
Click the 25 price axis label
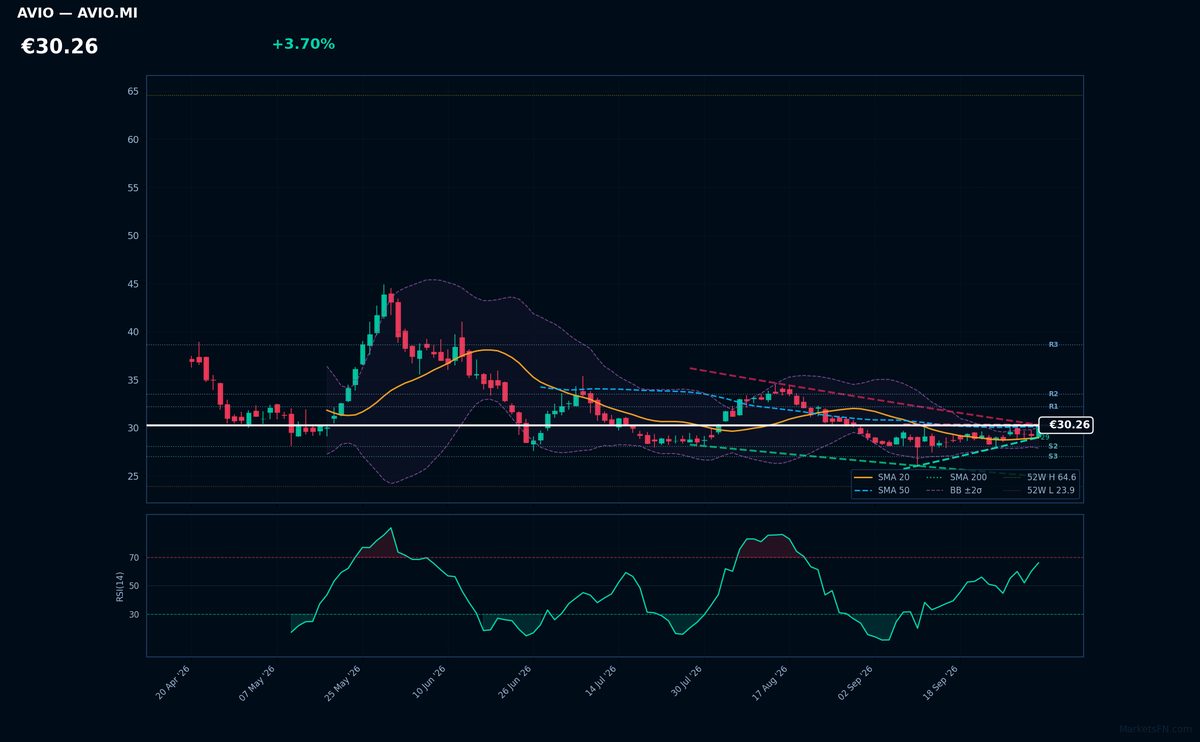tap(133, 476)
